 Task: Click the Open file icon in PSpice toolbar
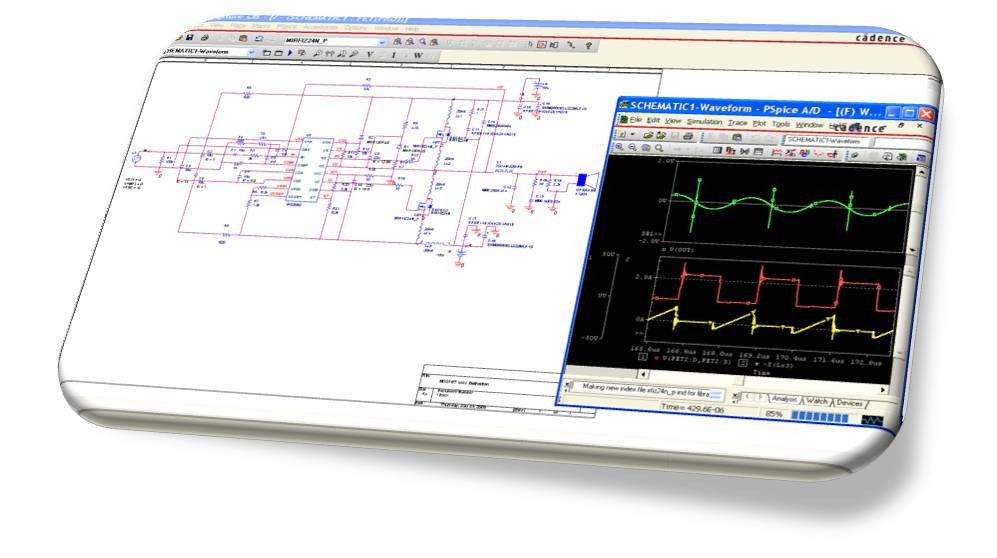pos(648,135)
